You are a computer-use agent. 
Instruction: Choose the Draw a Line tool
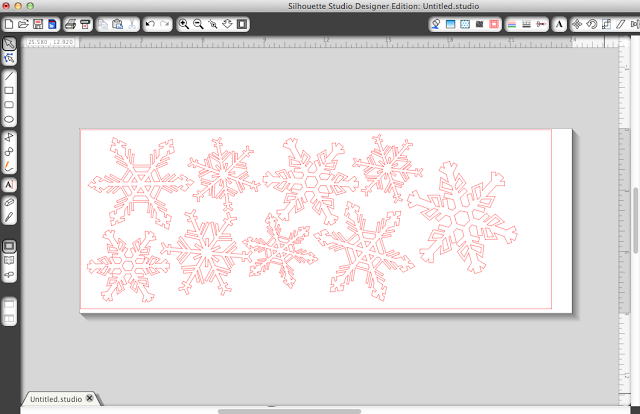(9, 76)
